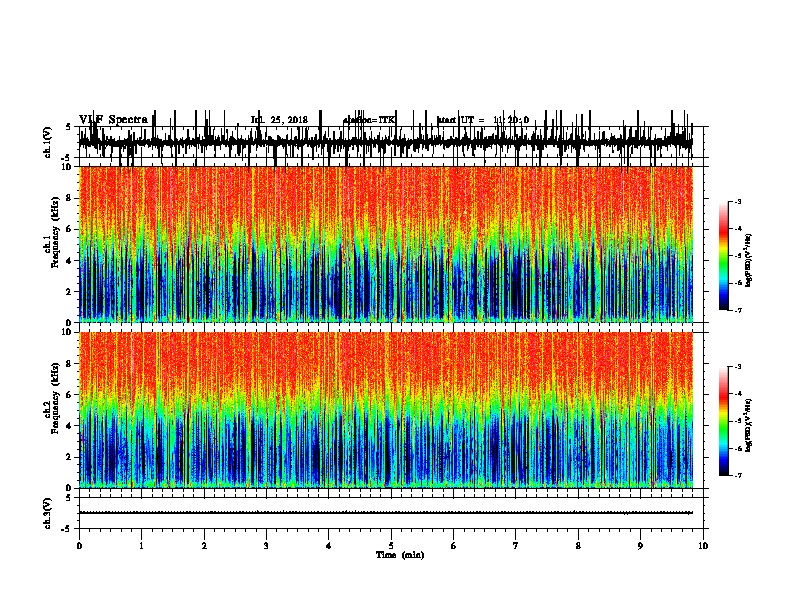This screenshot has height=612, width=792.
Task: Click the ch.2 spectrogram panel
Action: (x=385, y=410)
